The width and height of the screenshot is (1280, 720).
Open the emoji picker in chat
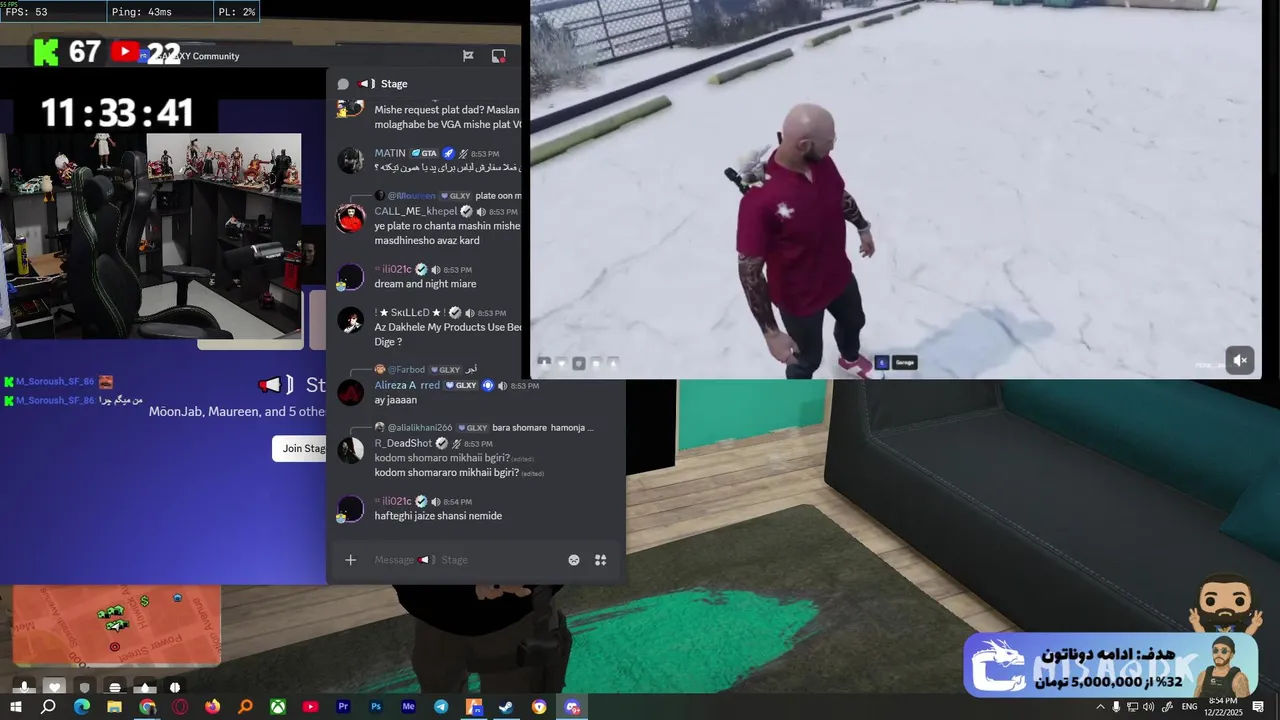click(574, 560)
